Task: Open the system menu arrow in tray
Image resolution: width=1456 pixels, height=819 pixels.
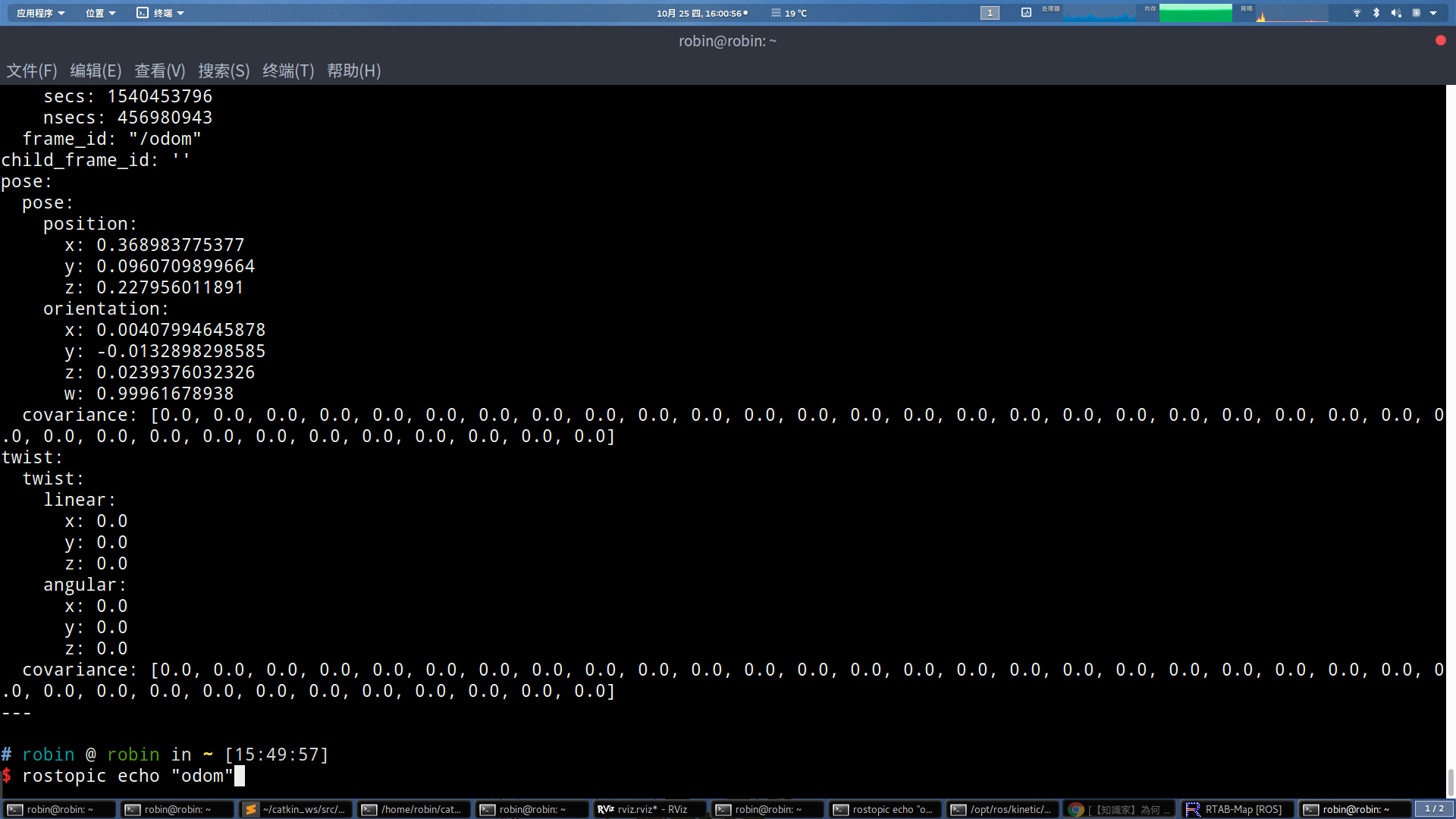Action: [x=1433, y=13]
